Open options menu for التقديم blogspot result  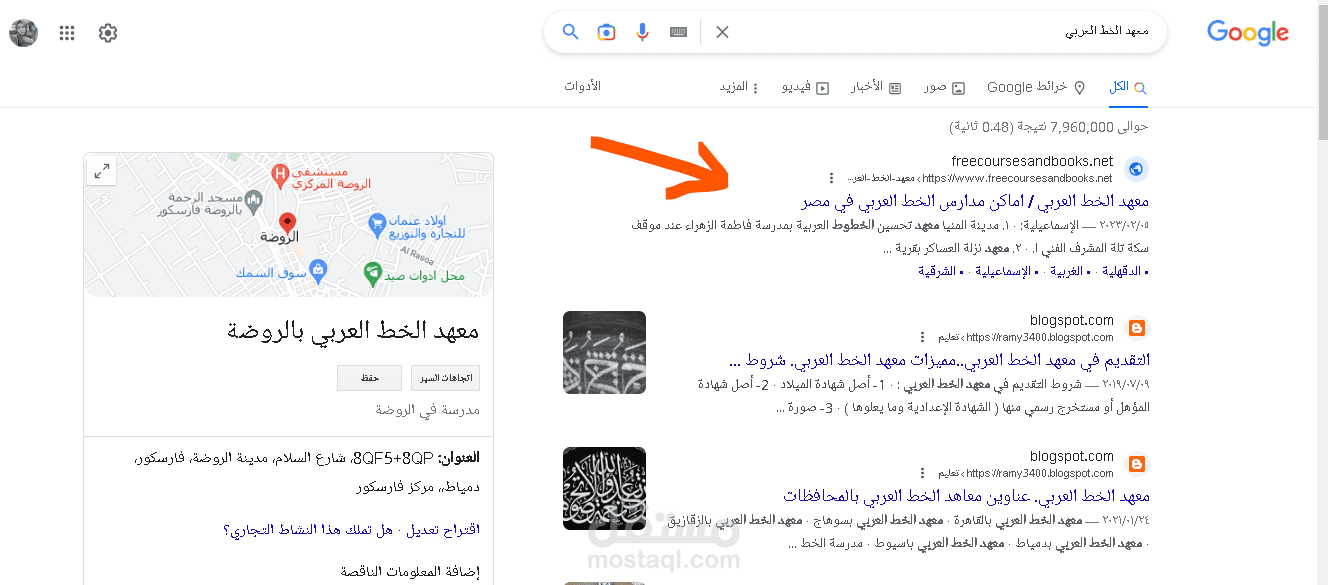click(923, 337)
